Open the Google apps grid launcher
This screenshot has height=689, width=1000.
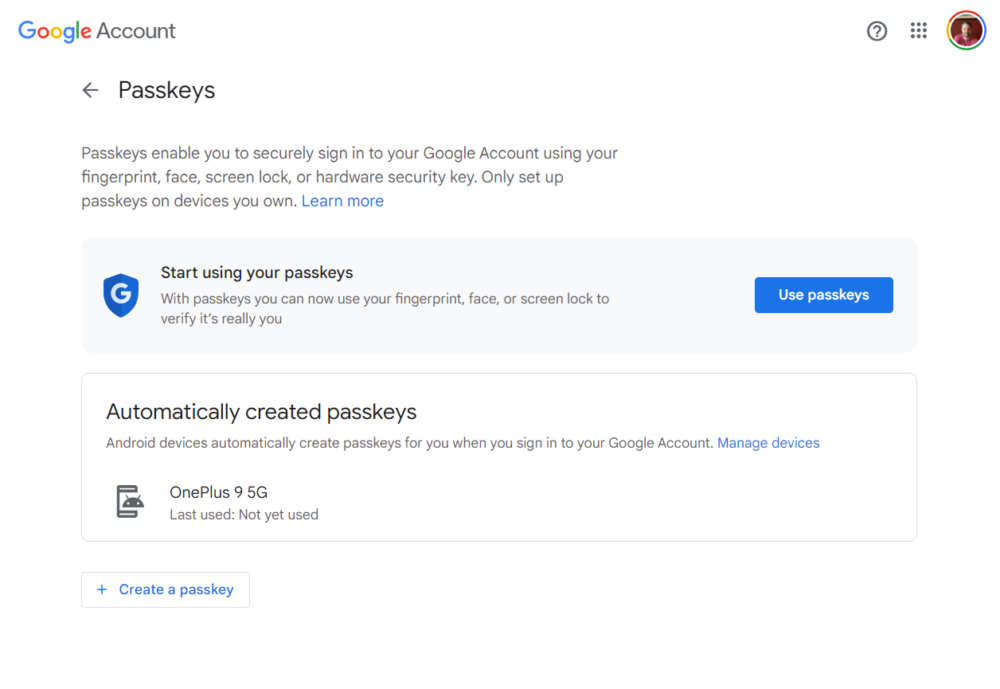point(918,31)
